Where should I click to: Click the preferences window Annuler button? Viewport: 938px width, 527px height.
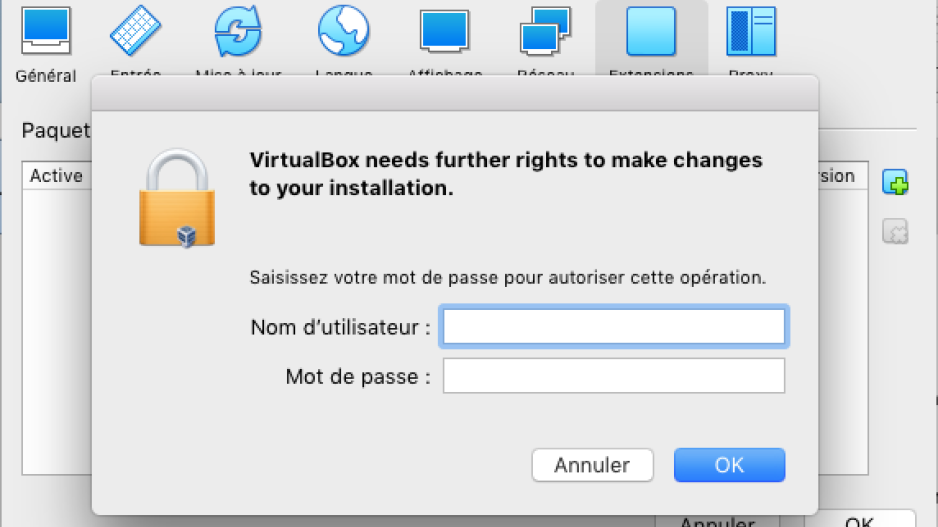pos(717,520)
